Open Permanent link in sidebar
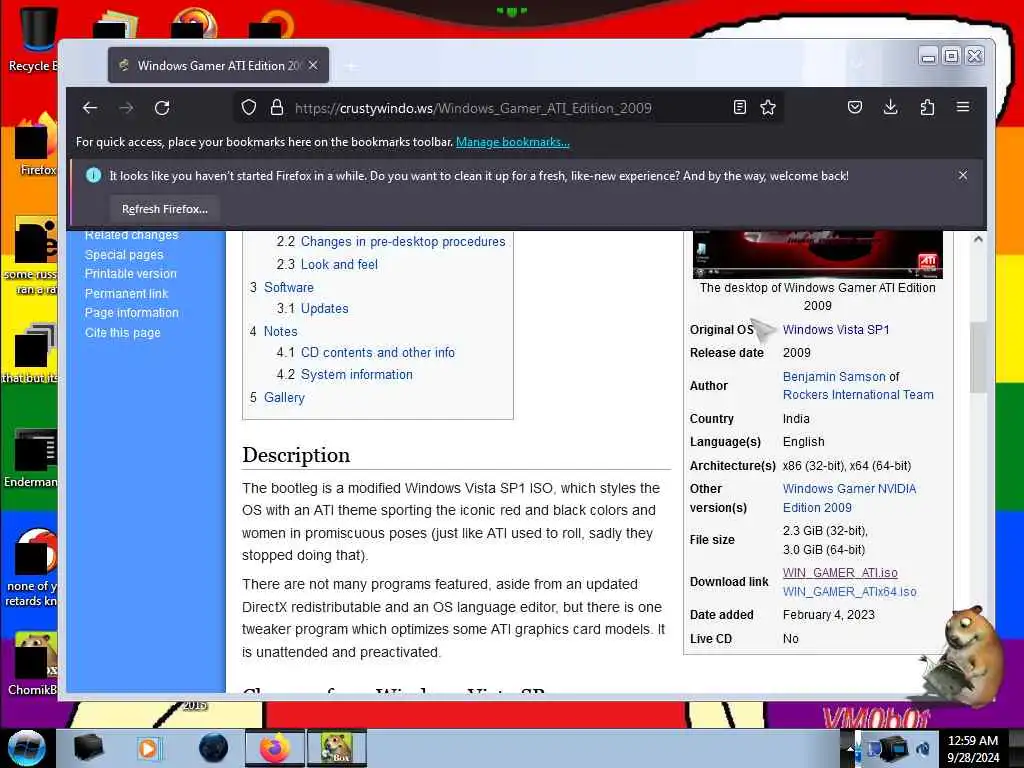This screenshot has height=768, width=1024. coord(127,294)
